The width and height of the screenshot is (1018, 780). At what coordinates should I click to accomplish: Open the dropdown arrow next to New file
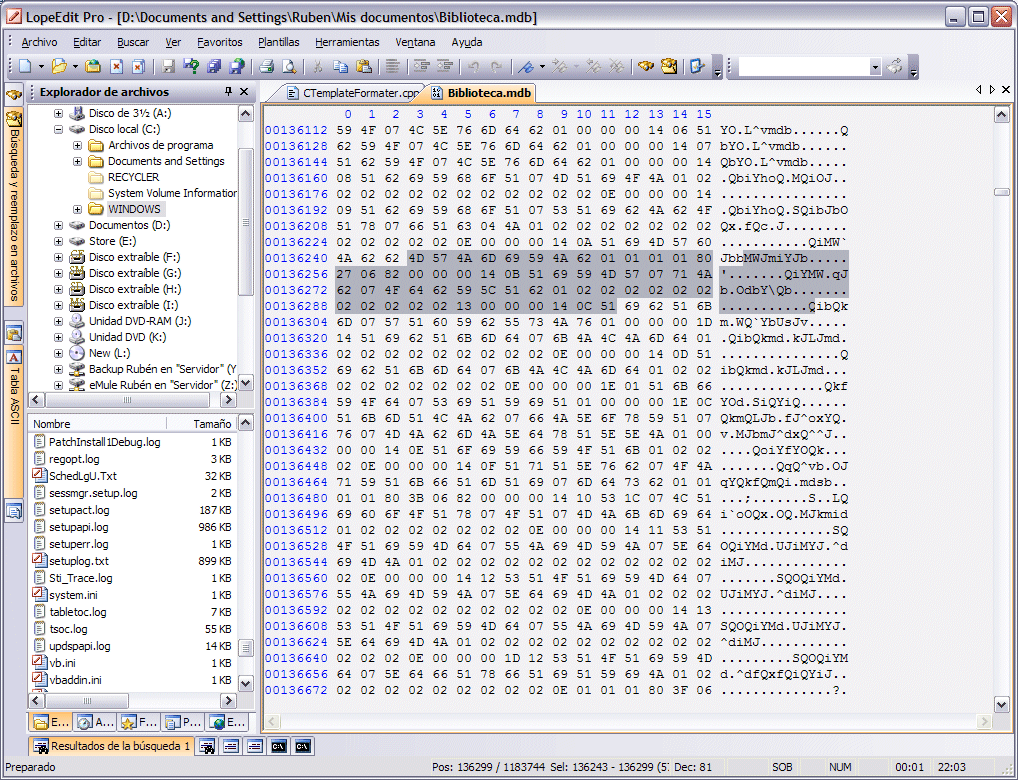pyautogui.click(x=41, y=67)
